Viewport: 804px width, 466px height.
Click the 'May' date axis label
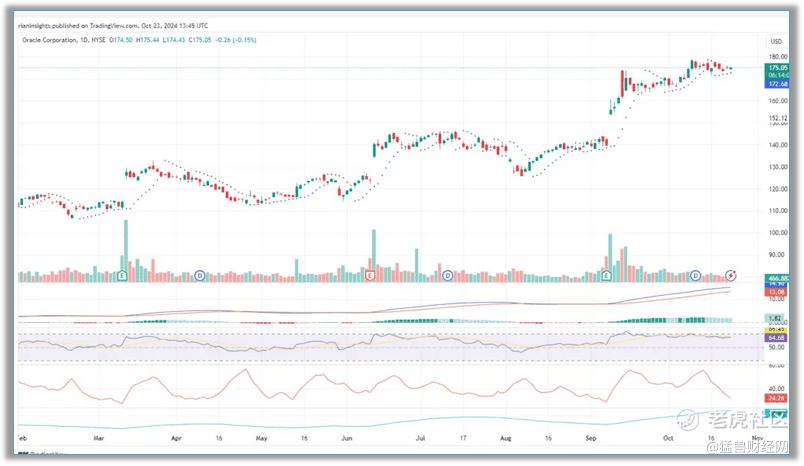[x=262, y=439]
